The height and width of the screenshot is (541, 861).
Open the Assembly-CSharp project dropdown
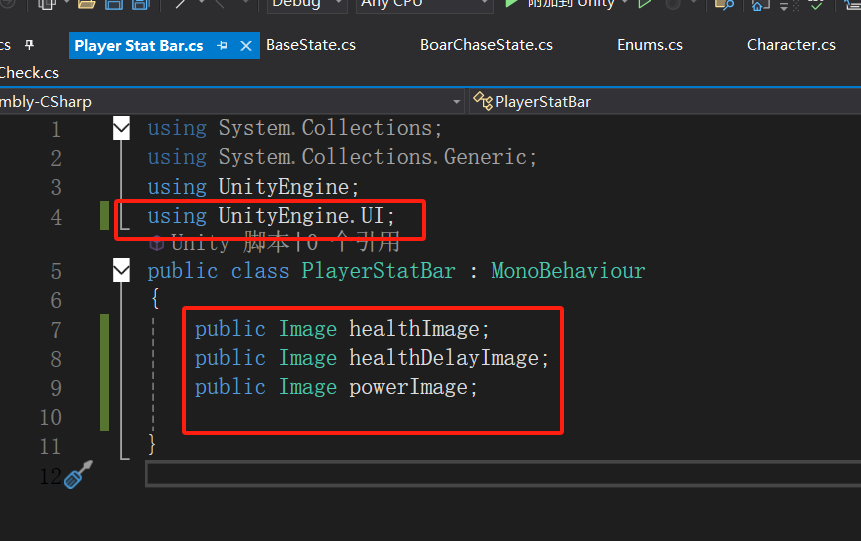tap(456, 102)
